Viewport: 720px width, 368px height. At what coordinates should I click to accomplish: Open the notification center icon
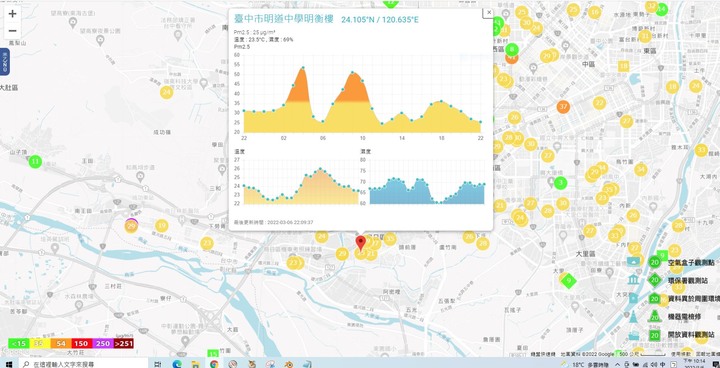715,364
